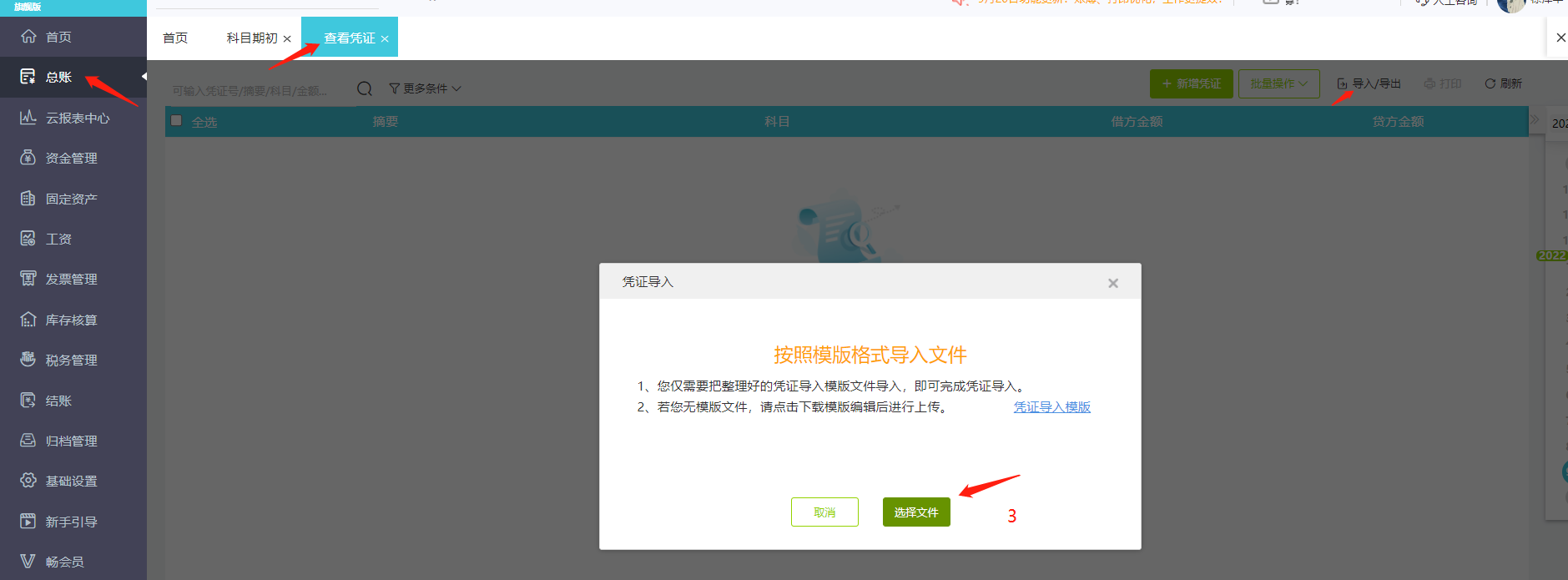The height and width of the screenshot is (580, 1568).
Task: Click the 2022 year marker
Action: [1552, 255]
